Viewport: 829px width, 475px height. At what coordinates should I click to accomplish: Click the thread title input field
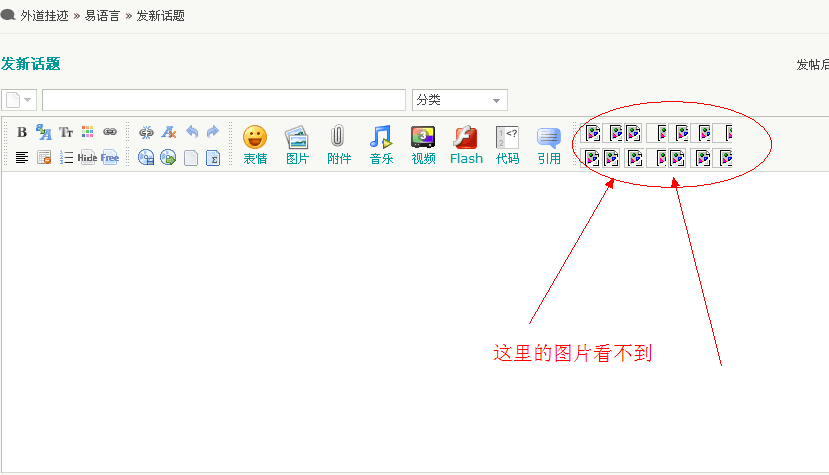point(224,100)
